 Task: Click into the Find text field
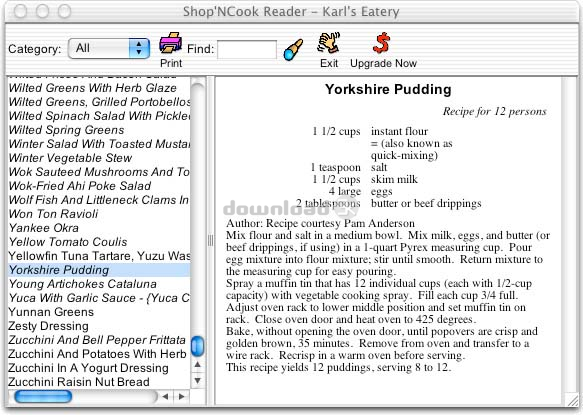click(247, 49)
